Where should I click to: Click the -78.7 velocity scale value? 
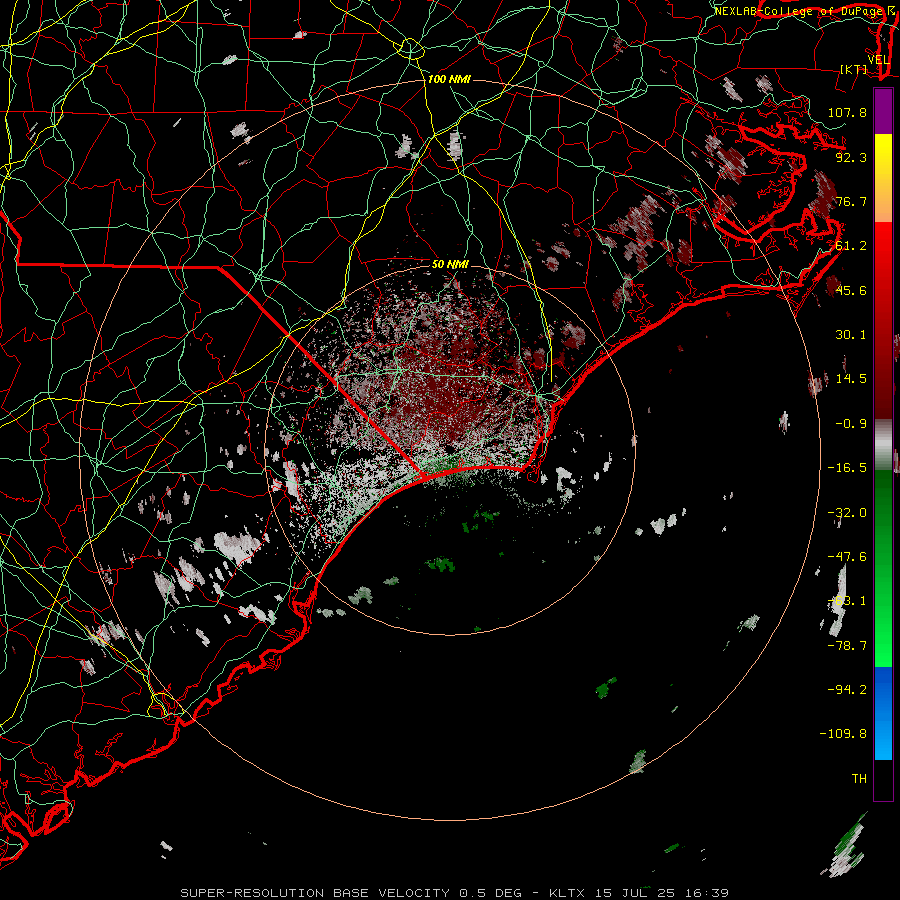coord(847,646)
